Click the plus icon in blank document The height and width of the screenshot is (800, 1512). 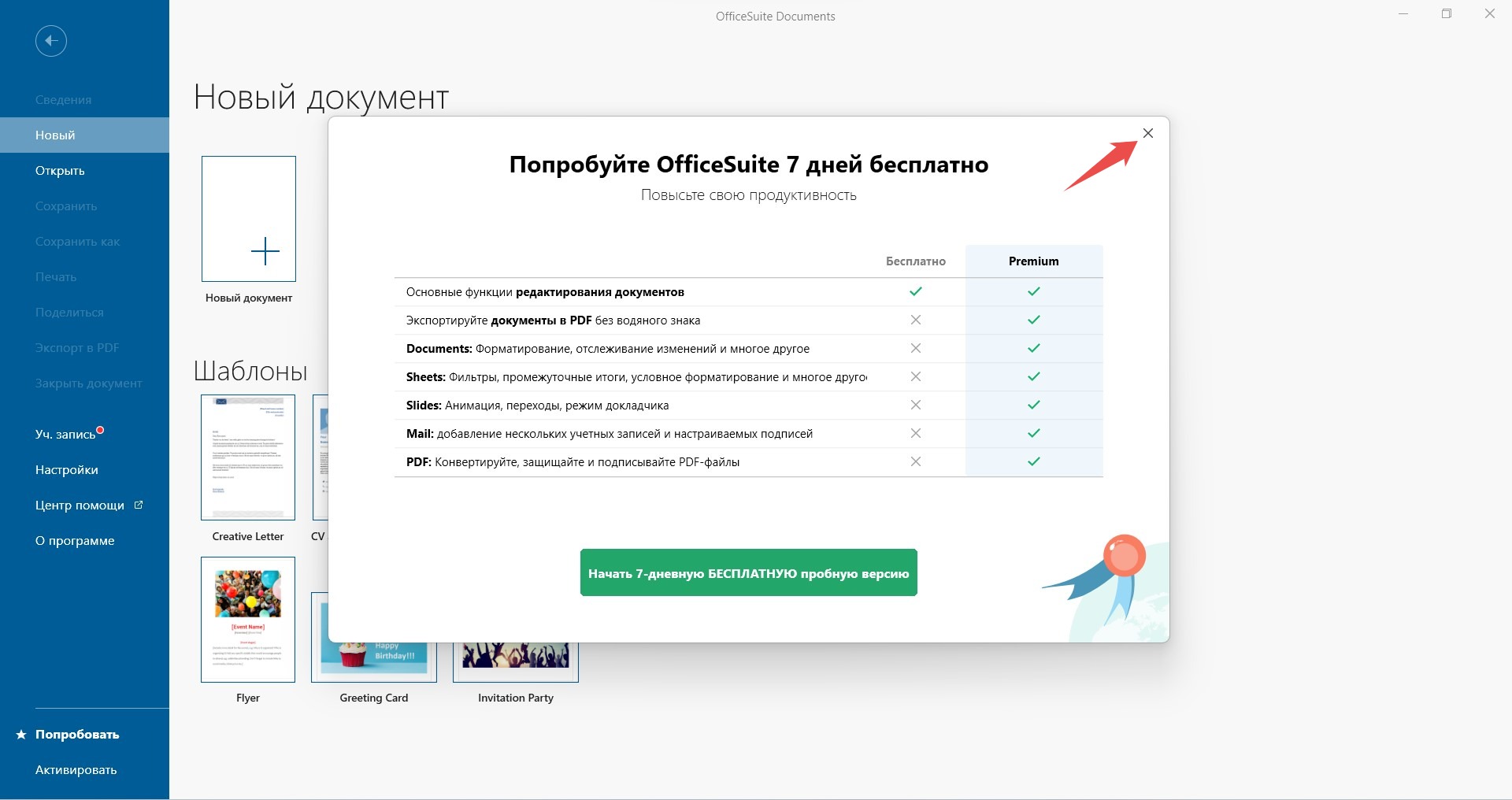click(265, 251)
